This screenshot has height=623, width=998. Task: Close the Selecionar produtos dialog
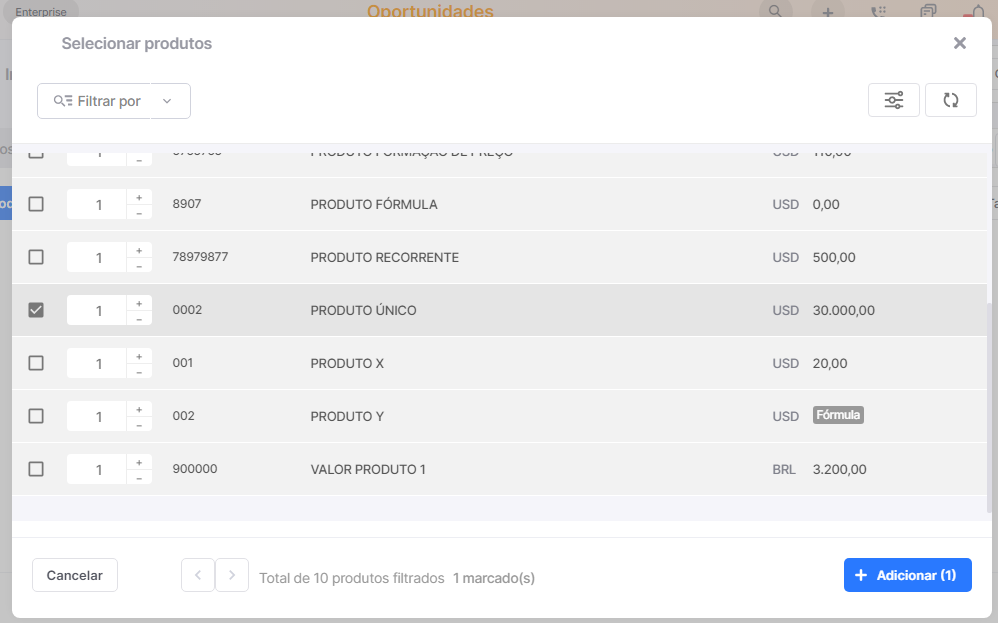tap(959, 43)
